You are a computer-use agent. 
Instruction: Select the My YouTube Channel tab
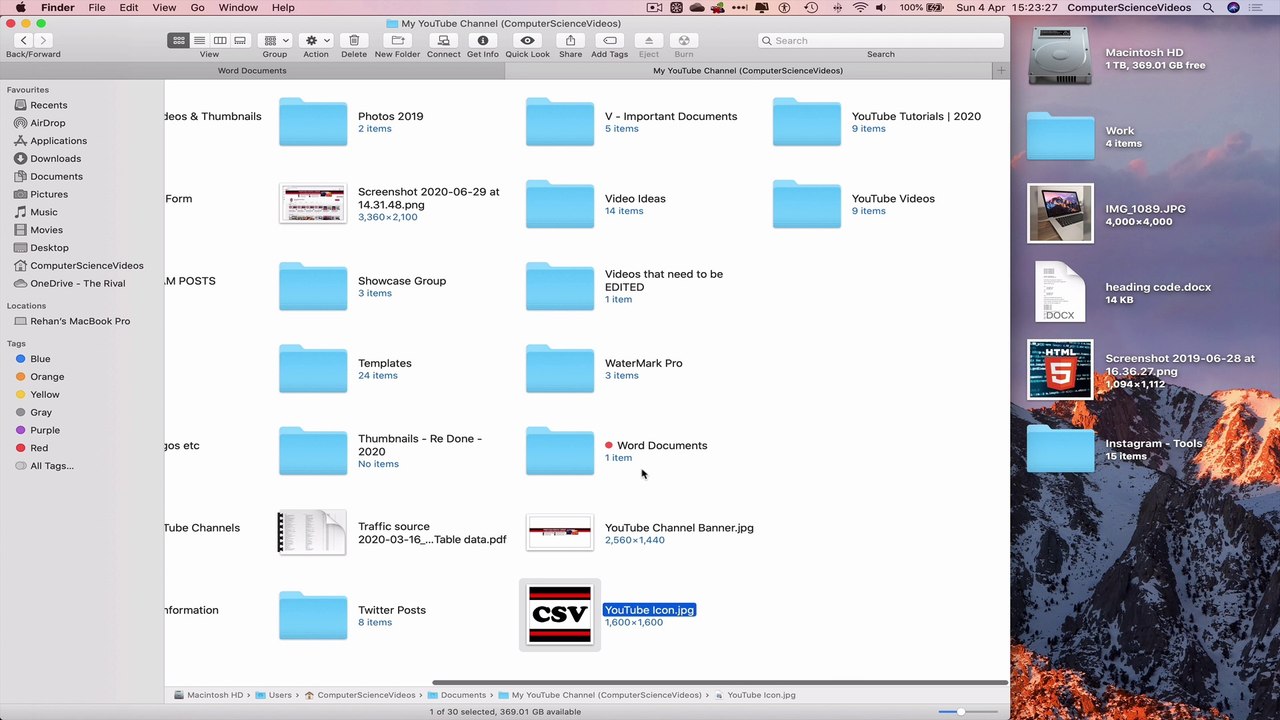tap(748, 71)
